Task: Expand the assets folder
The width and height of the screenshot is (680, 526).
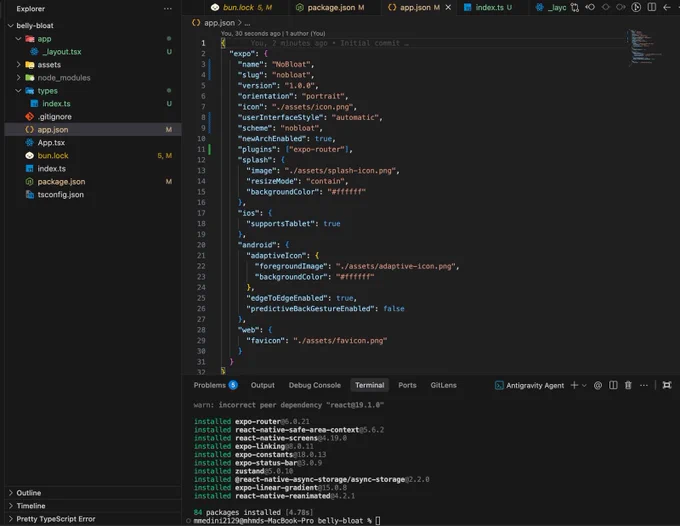Action: pyautogui.click(x=18, y=65)
